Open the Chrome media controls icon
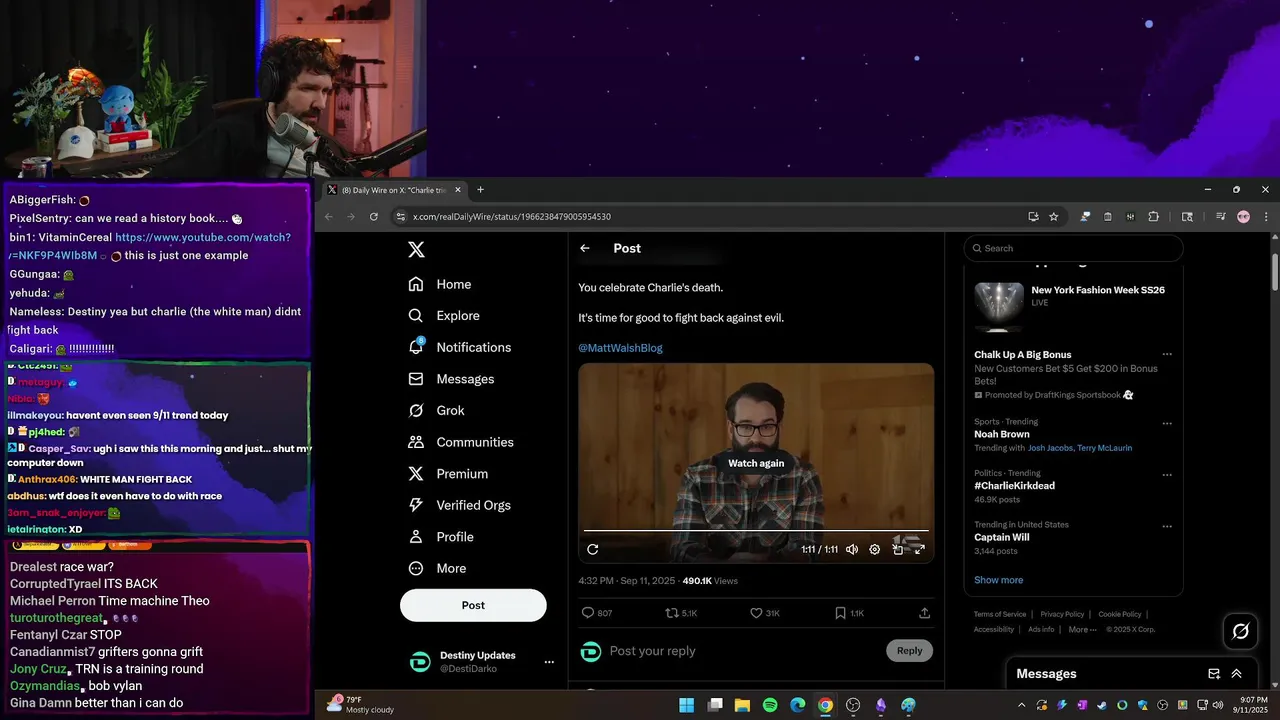 click(1221, 217)
